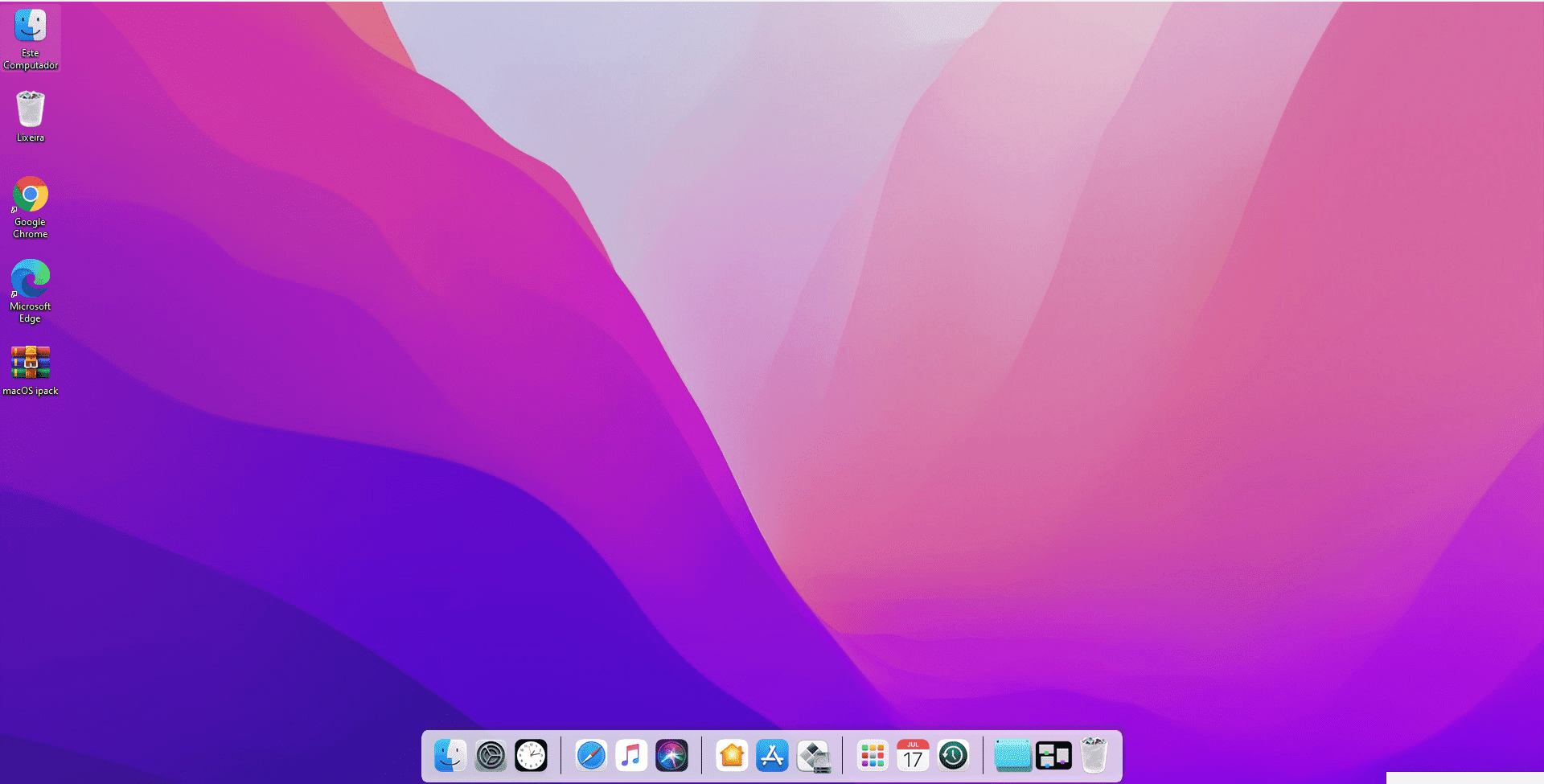Open the blue desktop folder in dock
The height and width of the screenshot is (784, 1544).
(x=1013, y=756)
